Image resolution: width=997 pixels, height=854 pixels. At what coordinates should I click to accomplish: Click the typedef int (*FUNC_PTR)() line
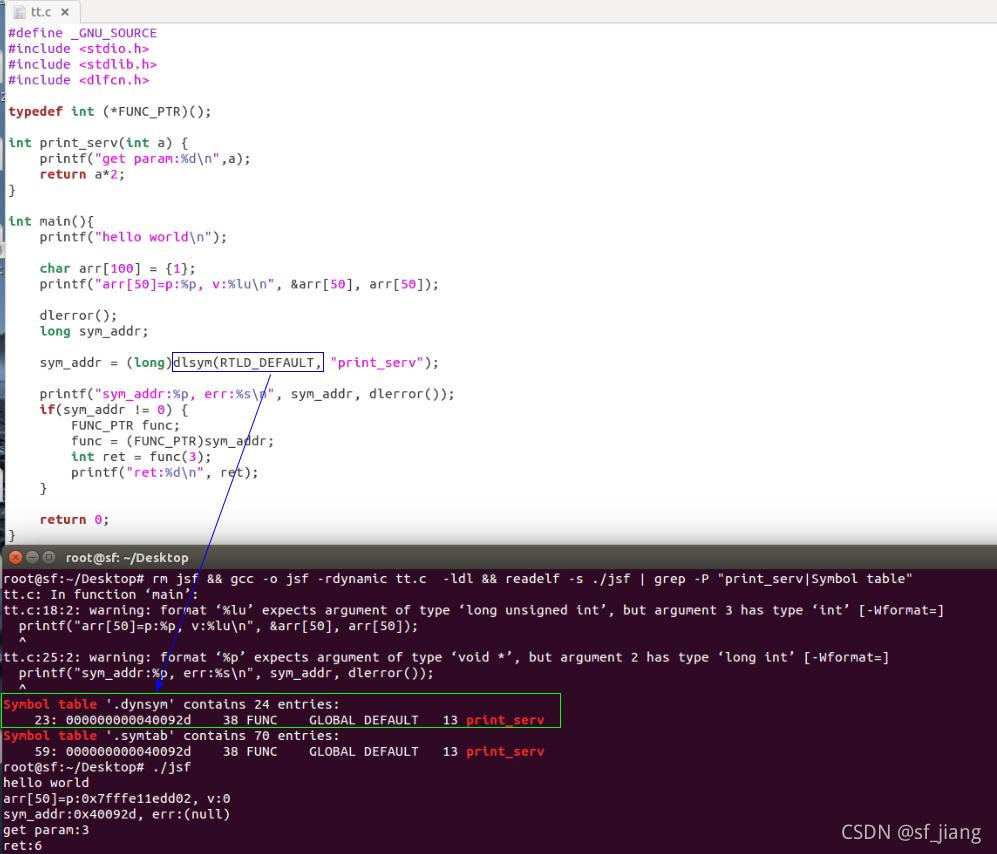(109, 112)
